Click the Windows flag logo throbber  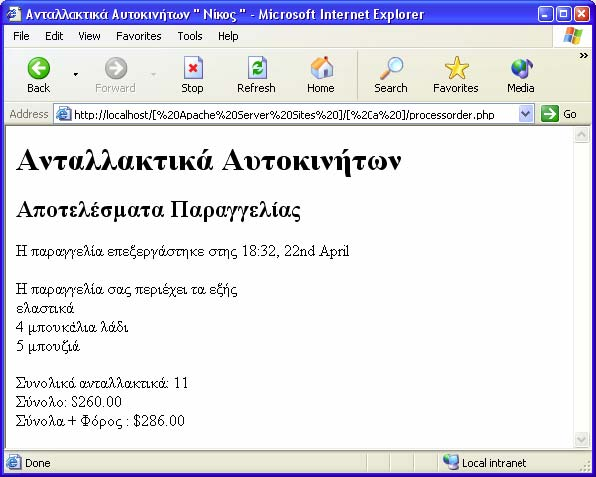[x=573, y=35]
